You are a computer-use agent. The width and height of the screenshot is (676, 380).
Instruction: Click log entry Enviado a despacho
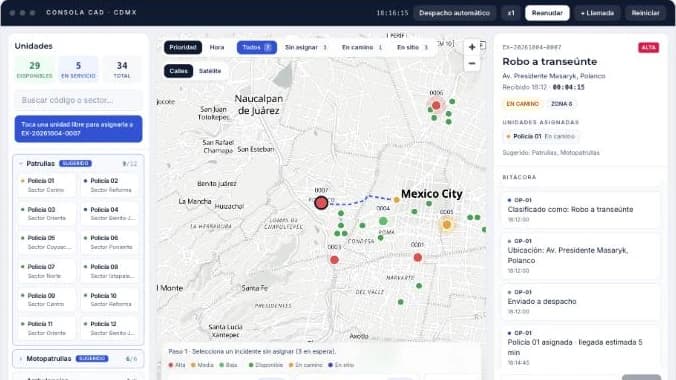pos(580,301)
